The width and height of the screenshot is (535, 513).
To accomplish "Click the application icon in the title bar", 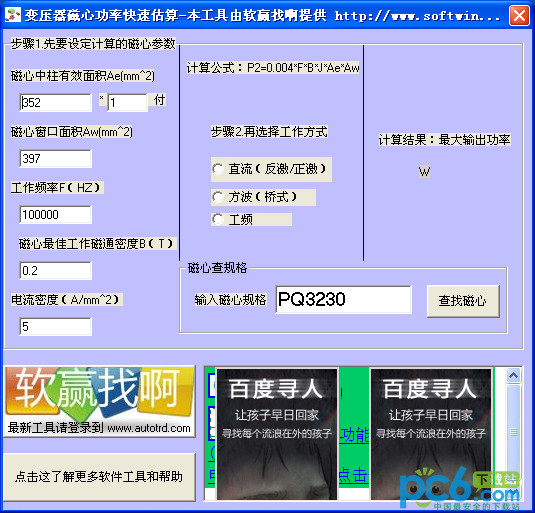I will click(13, 15).
